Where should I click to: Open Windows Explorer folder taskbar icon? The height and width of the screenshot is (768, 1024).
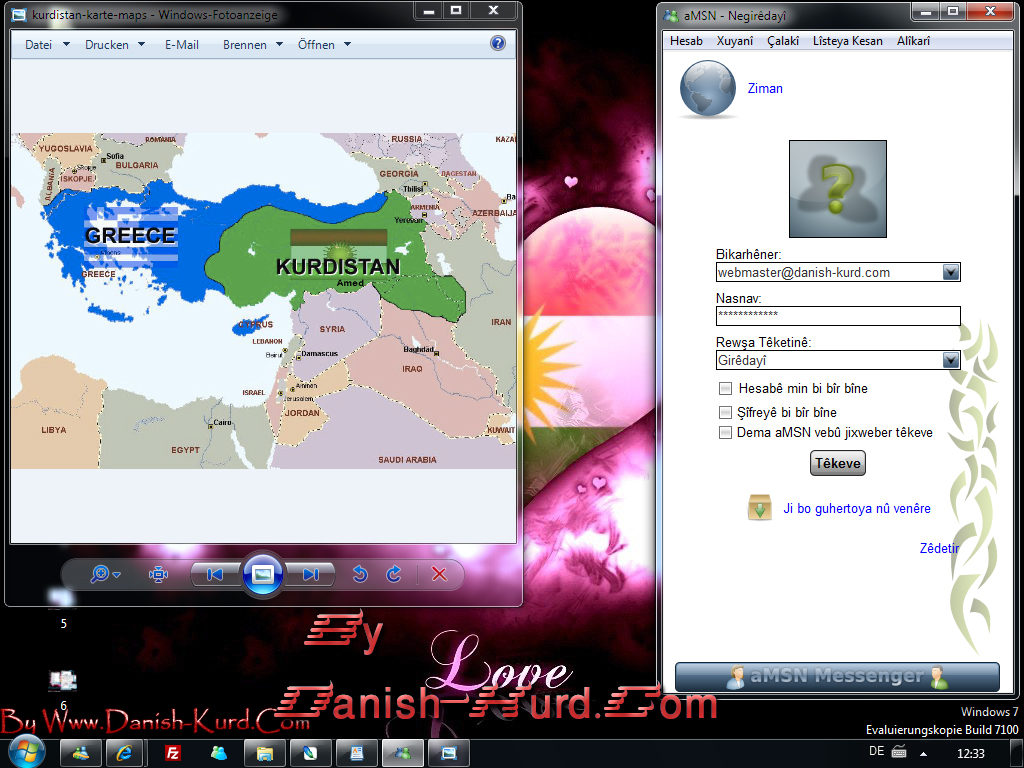click(x=264, y=754)
